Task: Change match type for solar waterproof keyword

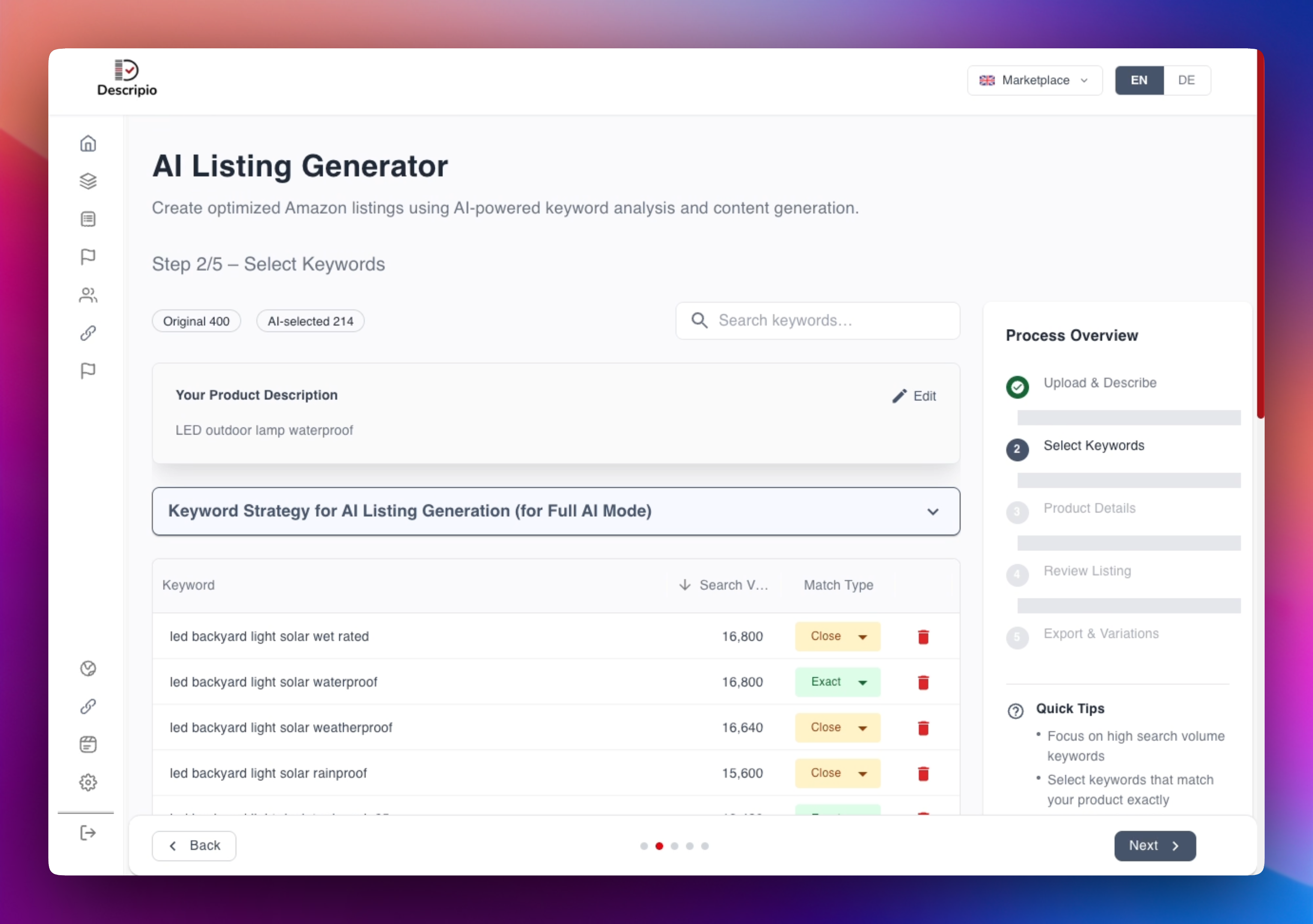Action: (x=837, y=681)
